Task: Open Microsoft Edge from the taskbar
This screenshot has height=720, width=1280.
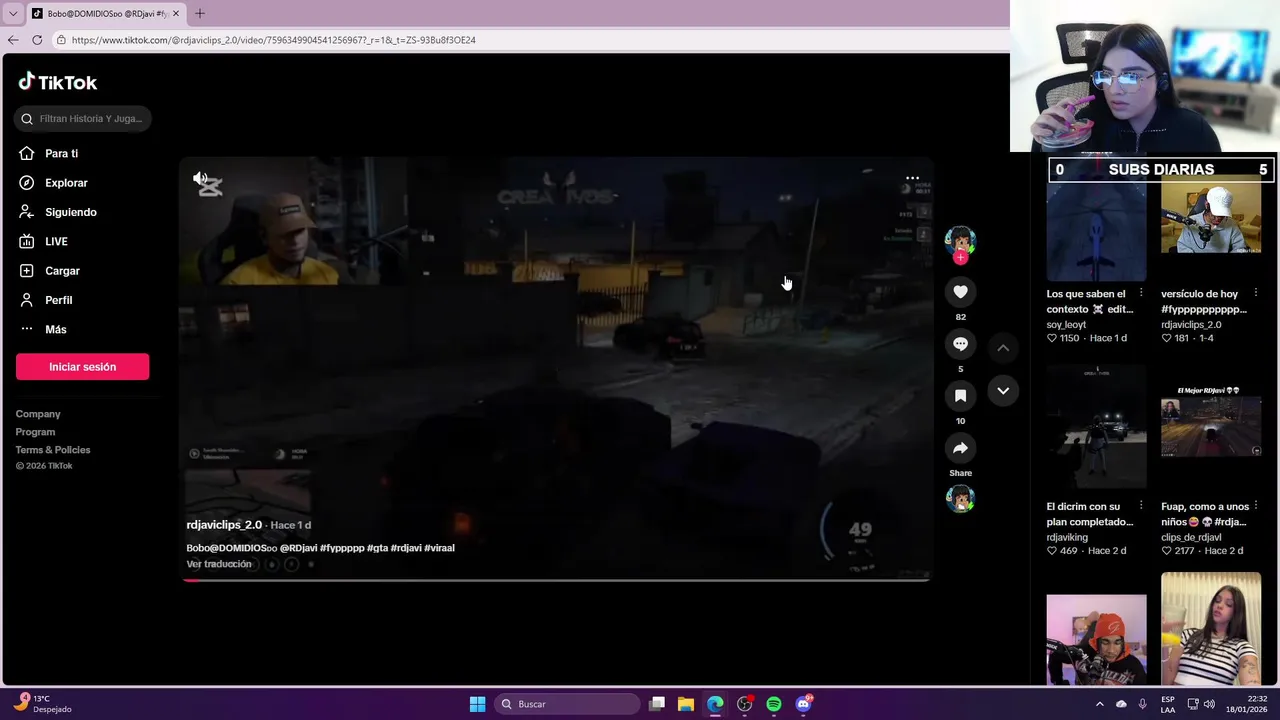Action: click(715, 704)
